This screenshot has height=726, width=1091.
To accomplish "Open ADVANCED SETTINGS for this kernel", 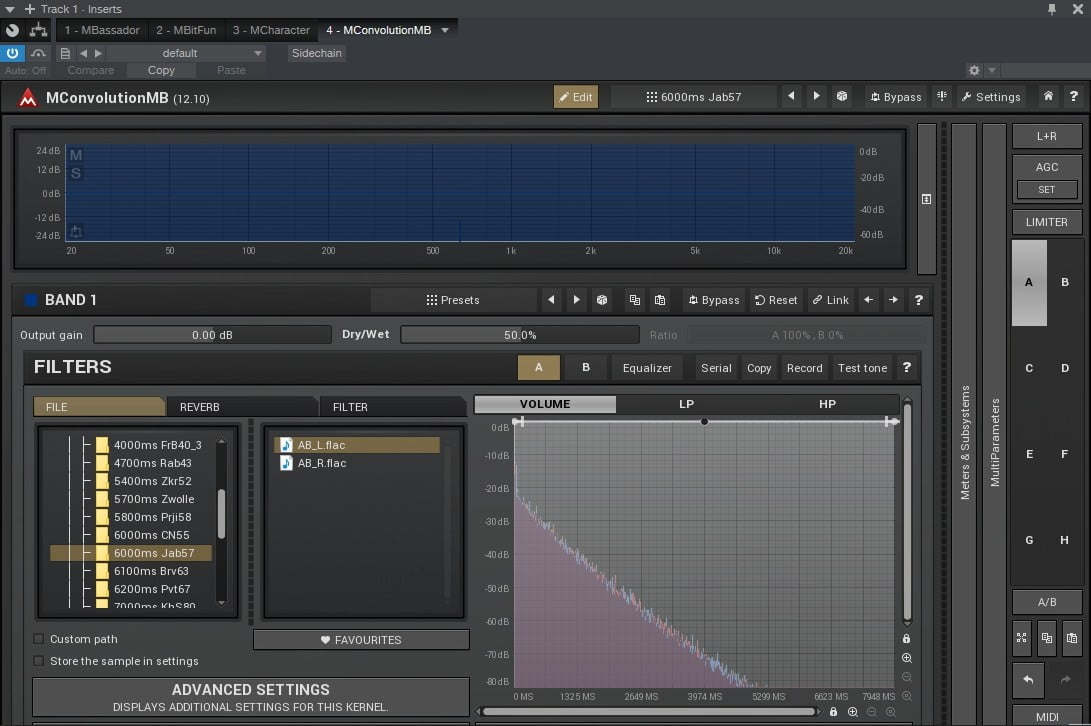I will point(250,697).
